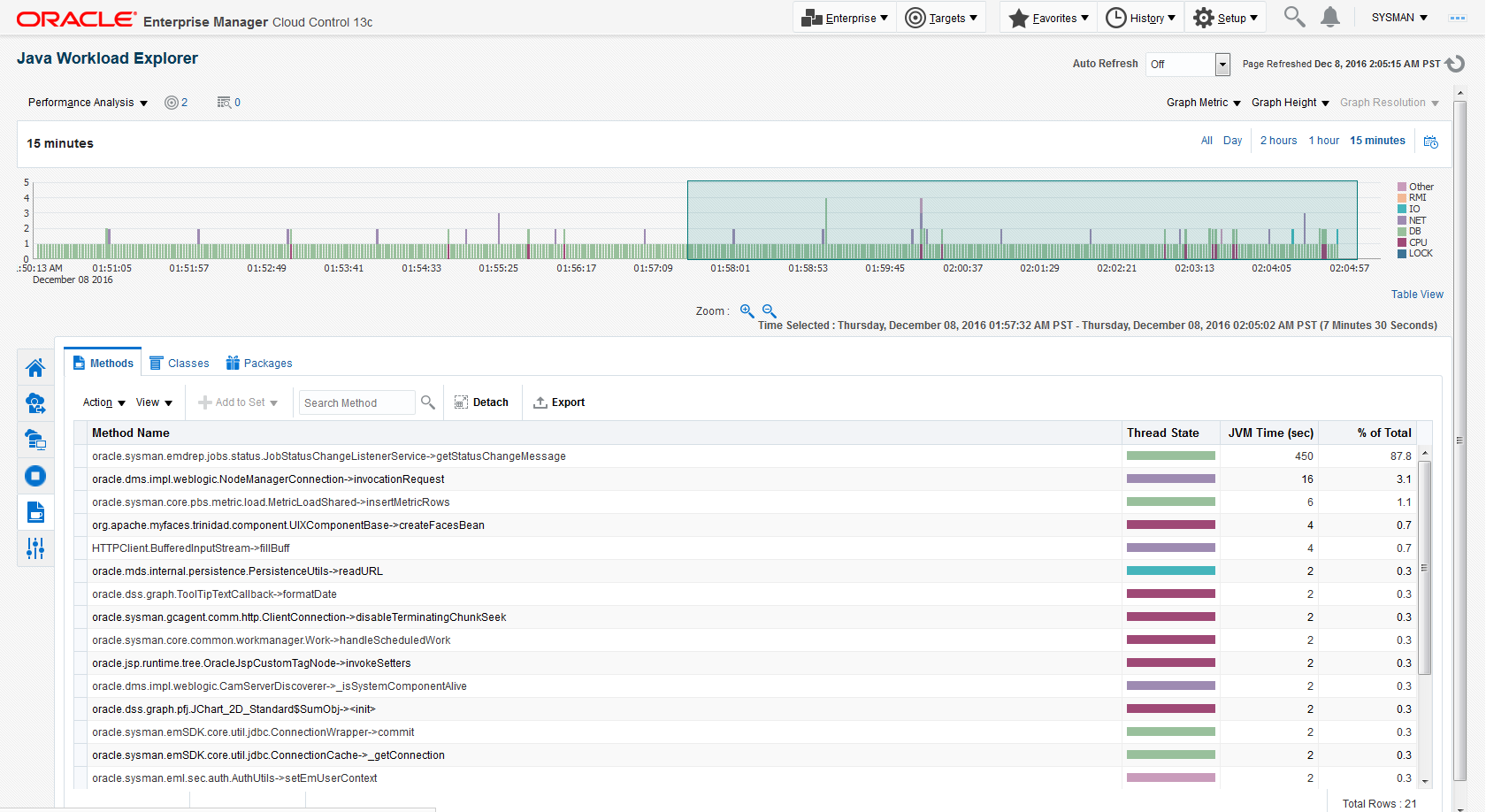Click the methods table vertical scrollbar
The height and width of the screenshot is (812, 1486).
(1425, 566)
